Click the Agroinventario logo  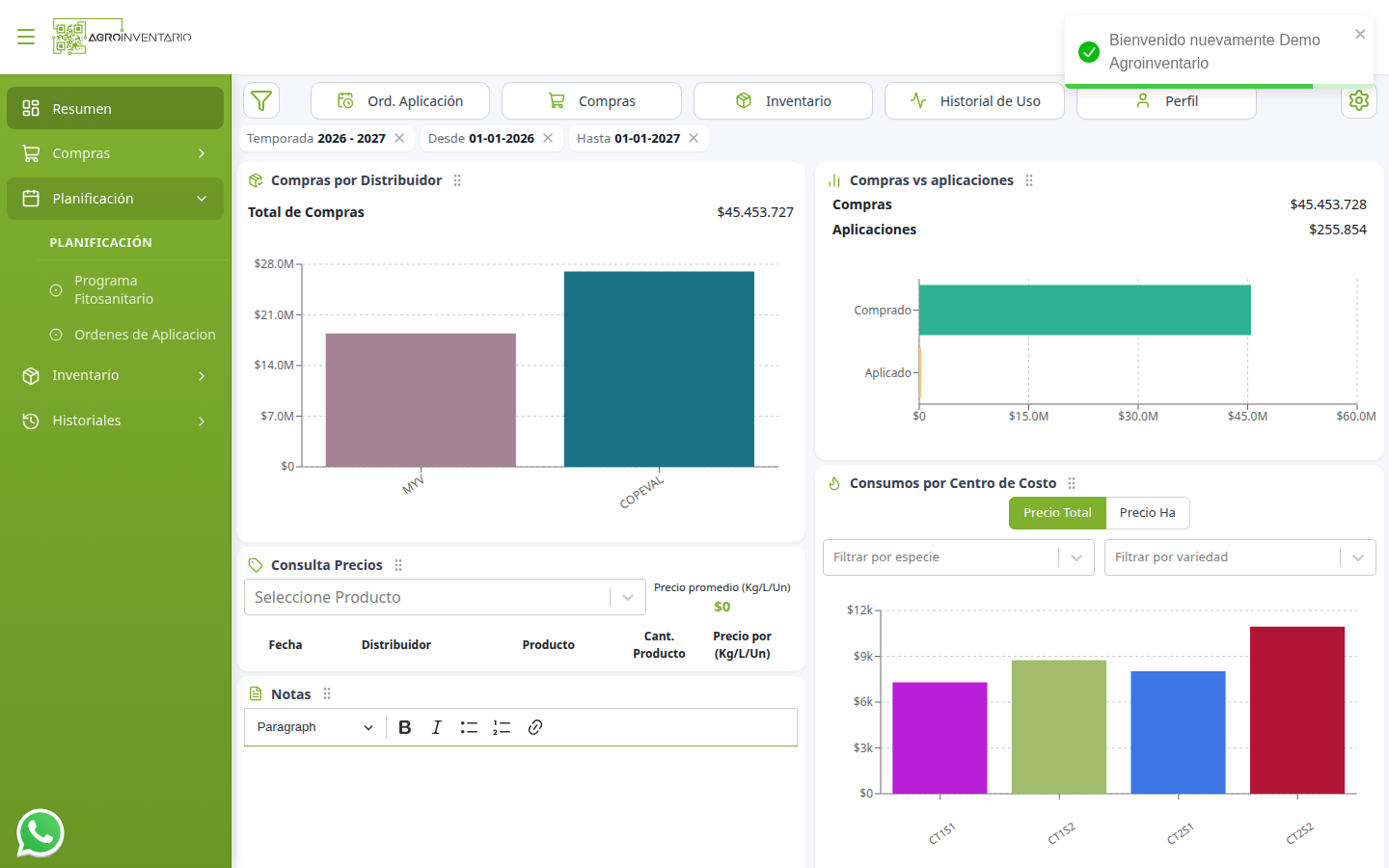click(x=122, y=37)
